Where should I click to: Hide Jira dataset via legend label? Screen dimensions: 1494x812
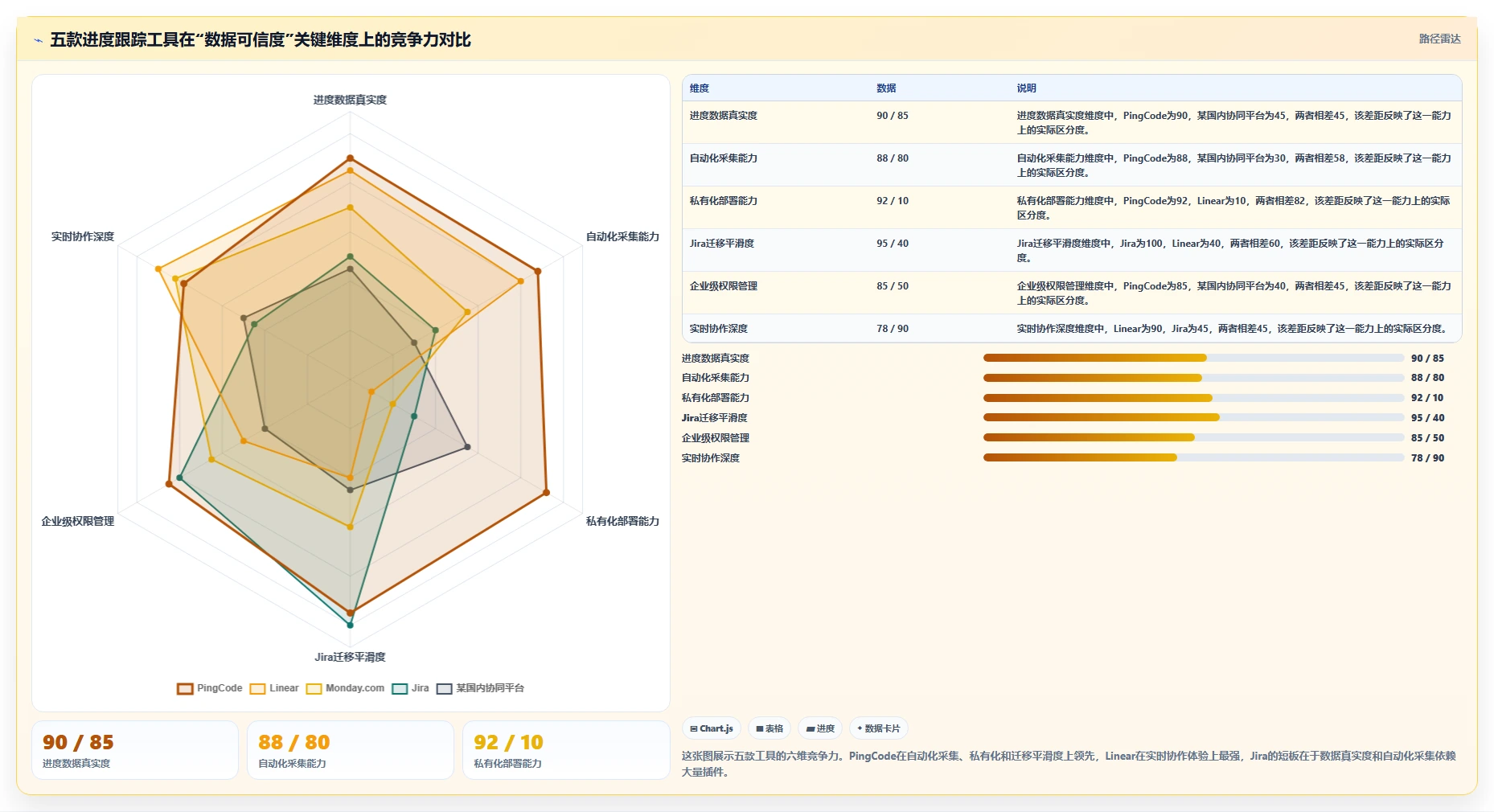420,688
